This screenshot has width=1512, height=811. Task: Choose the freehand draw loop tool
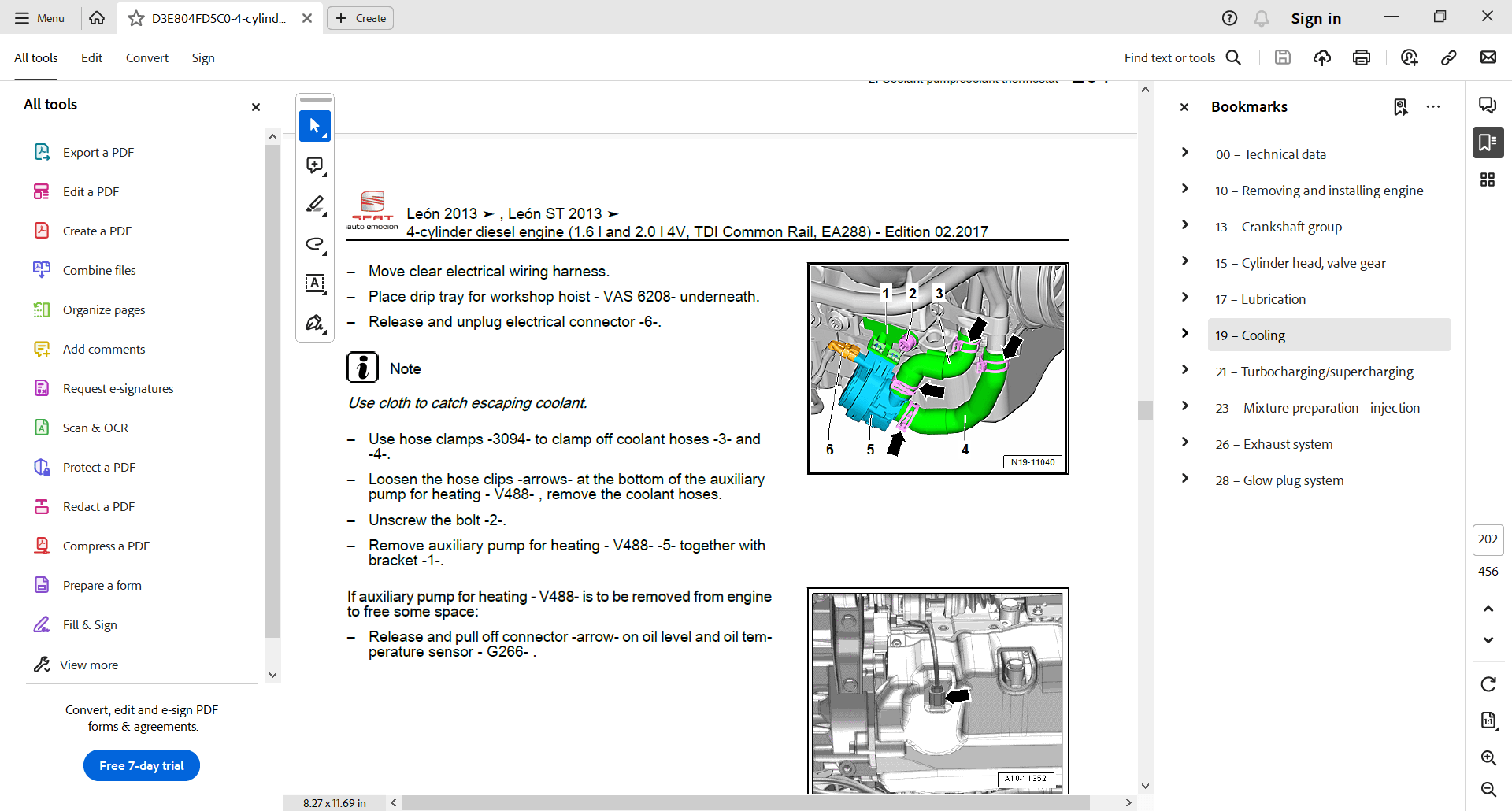tap(315, 244)
